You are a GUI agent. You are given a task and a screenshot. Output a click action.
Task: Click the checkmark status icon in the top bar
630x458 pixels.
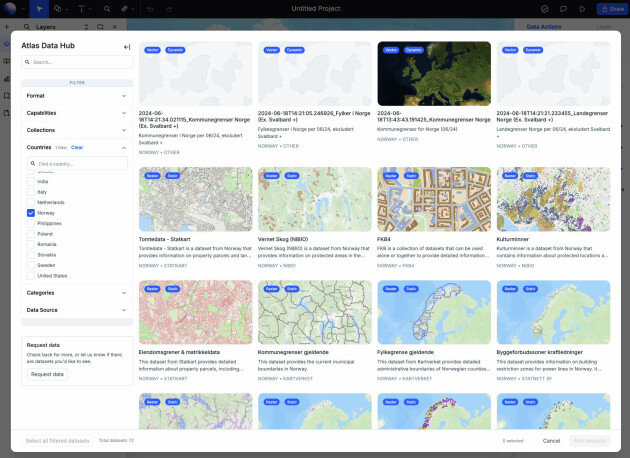[x=544, y=9]
